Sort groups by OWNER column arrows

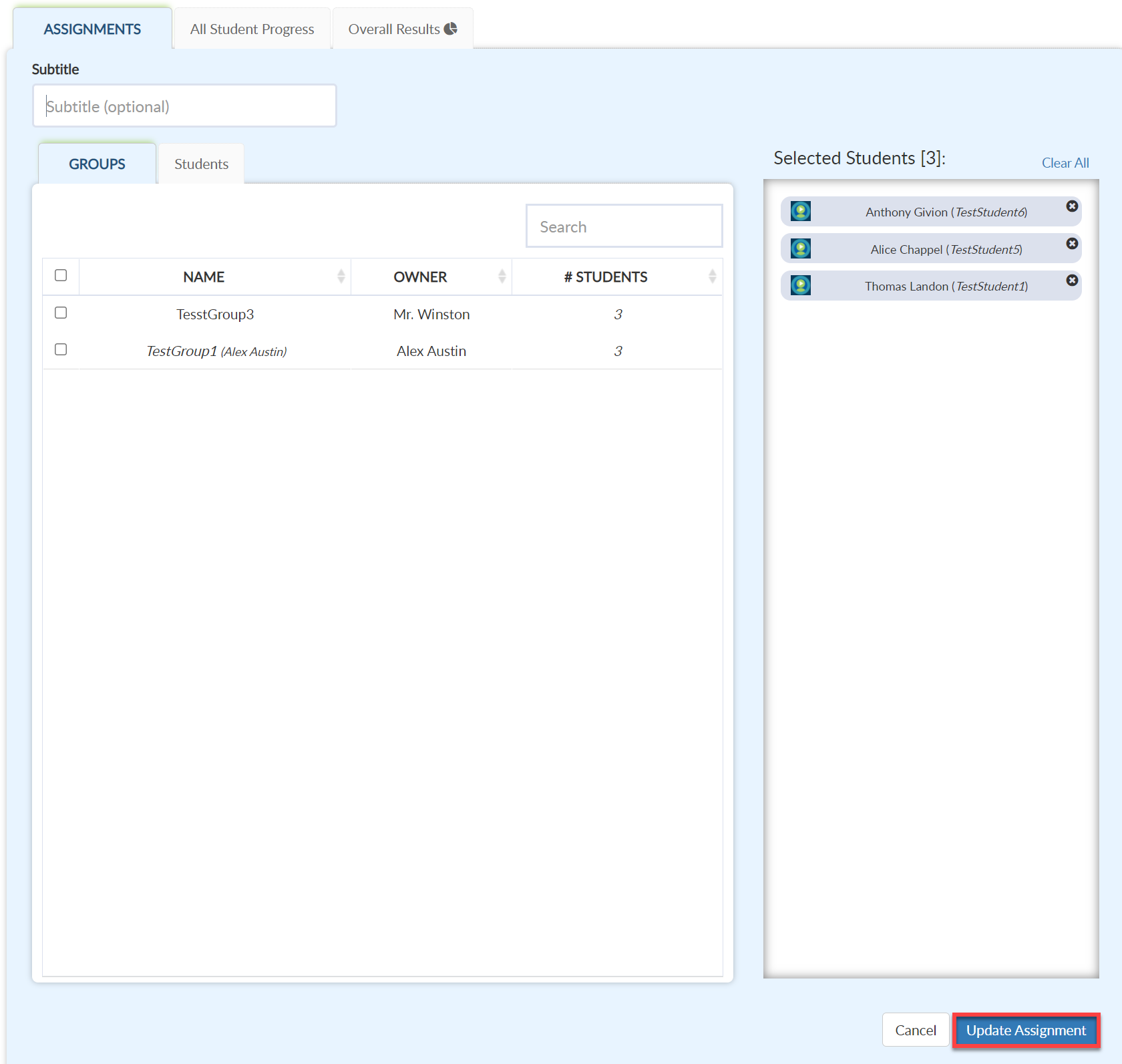click(502, 276)
